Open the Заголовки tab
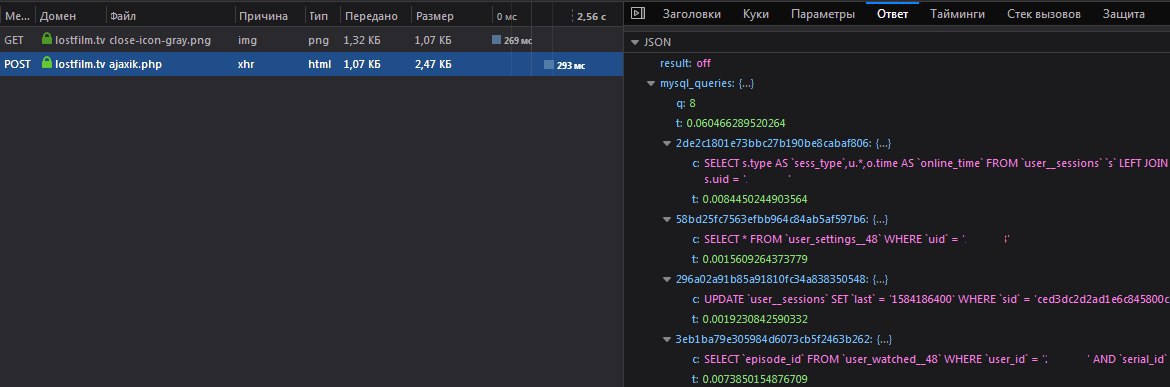Screen dimensions: 1170x387 (x=692, y=13)
